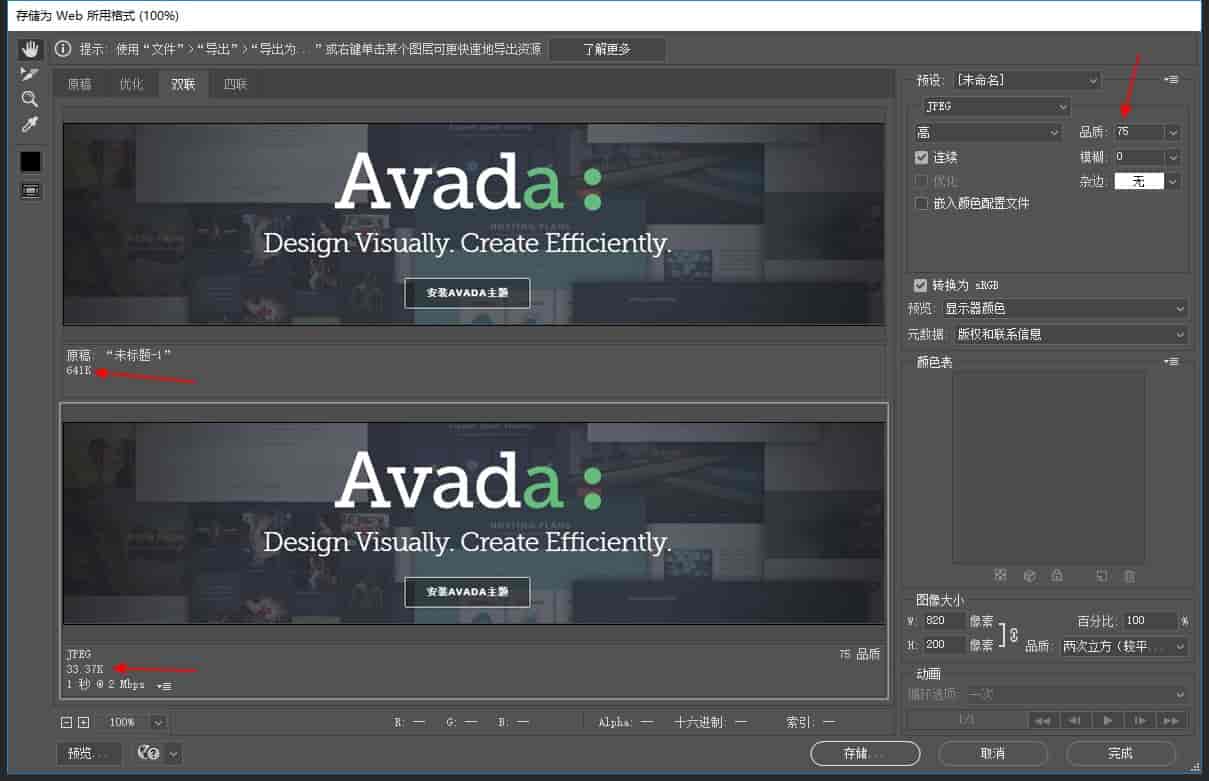
Task: Click the width-height constrain link icon
Action: (x=1013, y=633)
